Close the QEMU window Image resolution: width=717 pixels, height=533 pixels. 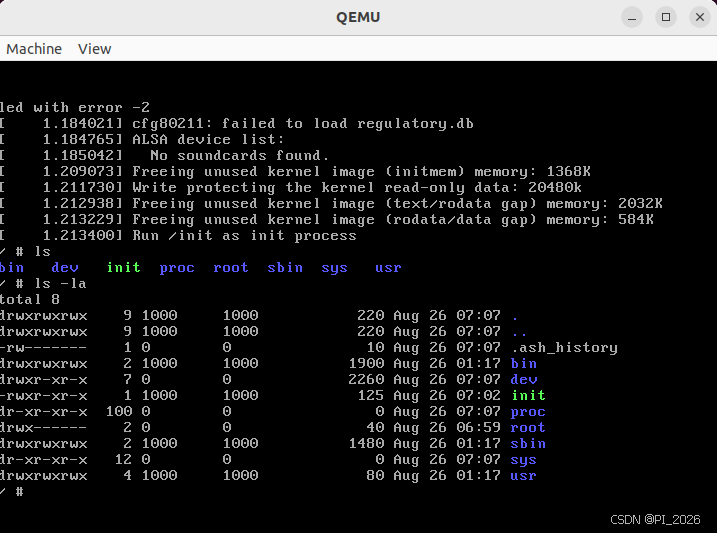700,17
